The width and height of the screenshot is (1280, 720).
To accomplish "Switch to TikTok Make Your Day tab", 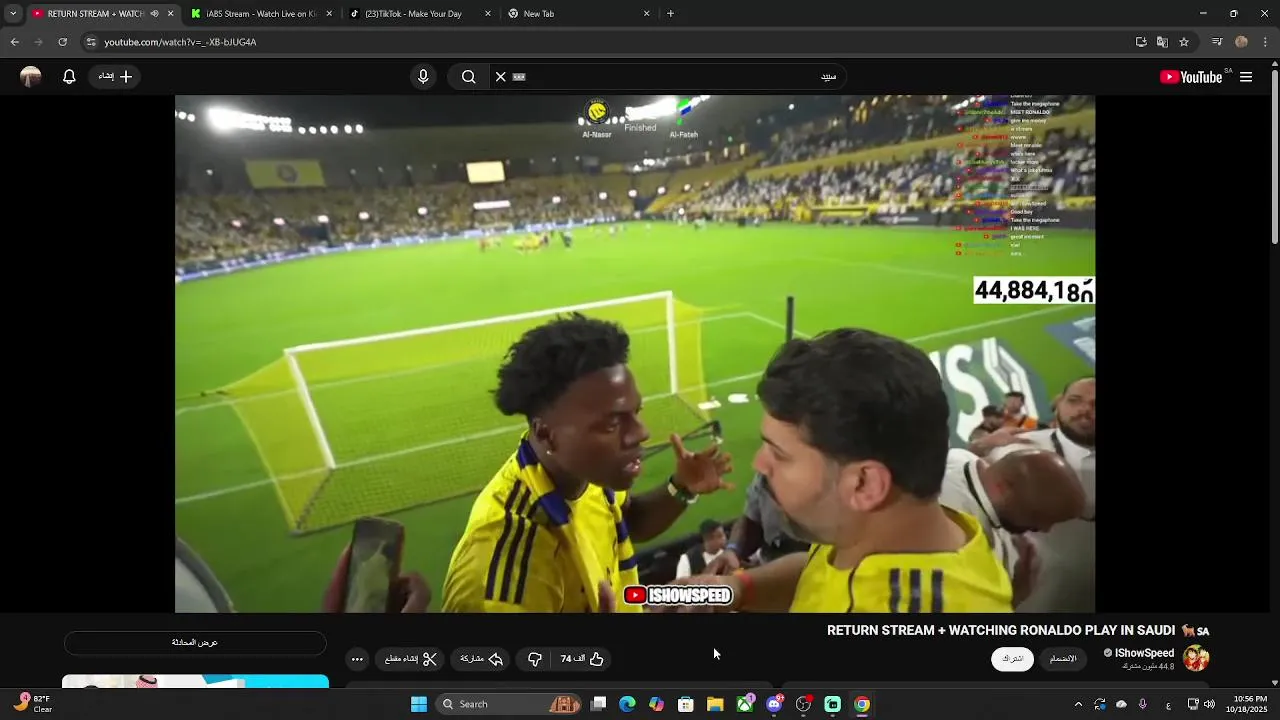I will 420,14.
